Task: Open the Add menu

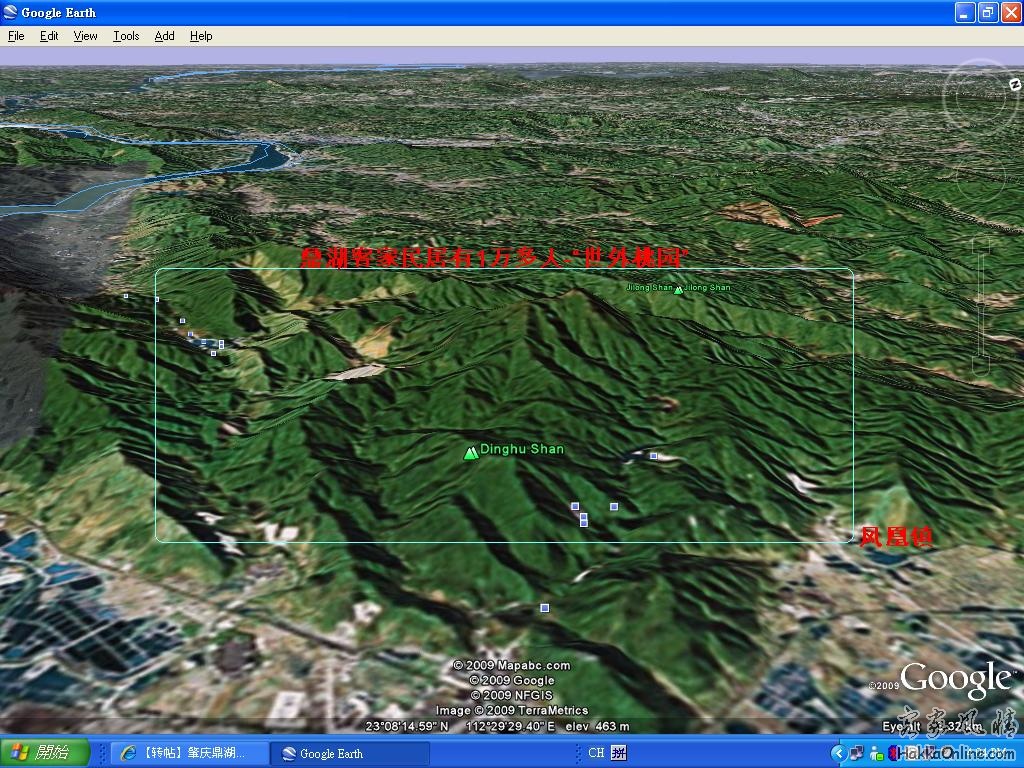Action: point(165,36)
